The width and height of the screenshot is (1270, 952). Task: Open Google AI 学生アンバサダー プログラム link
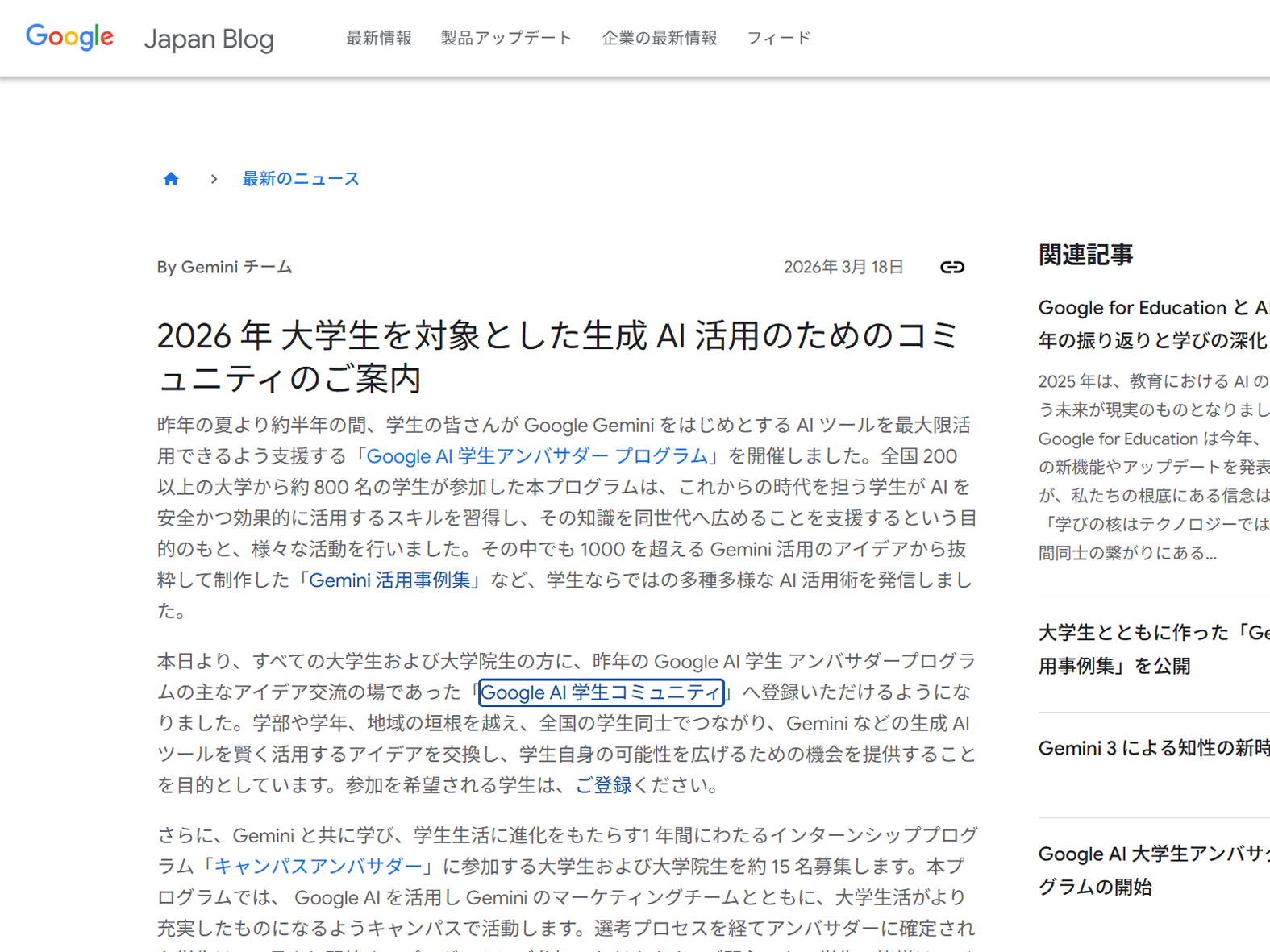537,456
